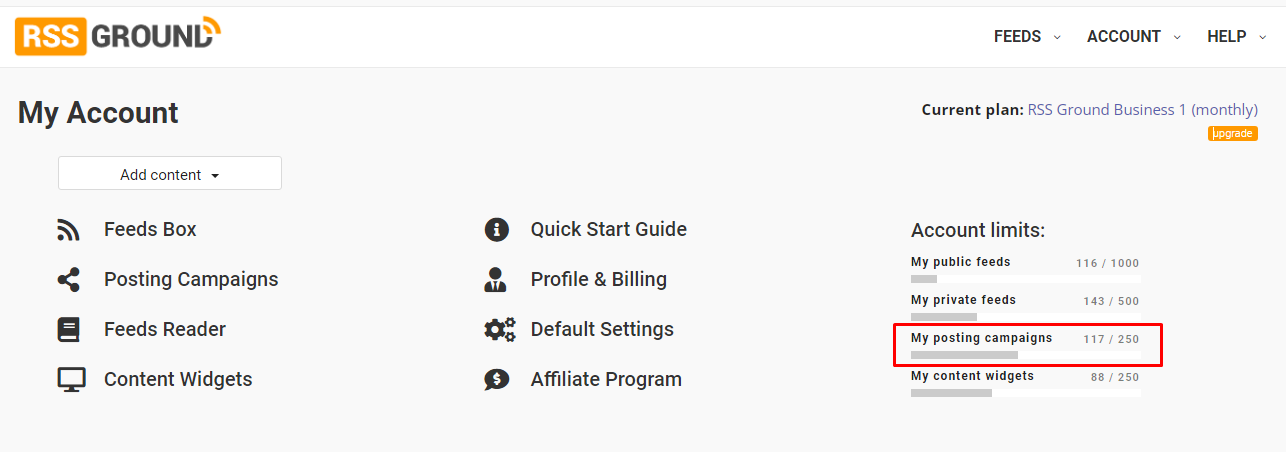Click the orange upgrade button
The image size is (1286, 452).
(x=1233, y=133)
